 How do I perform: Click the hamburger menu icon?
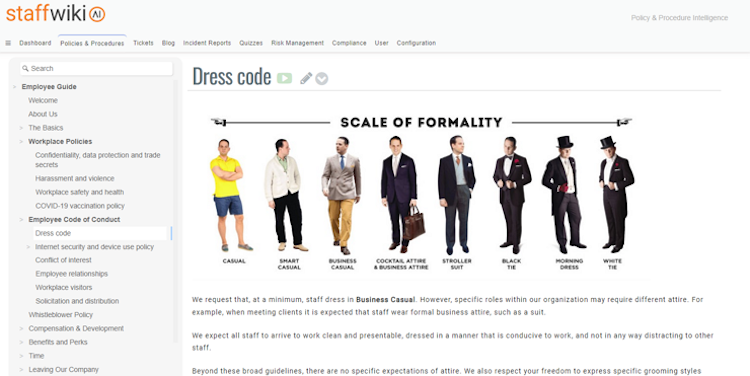point(8,43)
